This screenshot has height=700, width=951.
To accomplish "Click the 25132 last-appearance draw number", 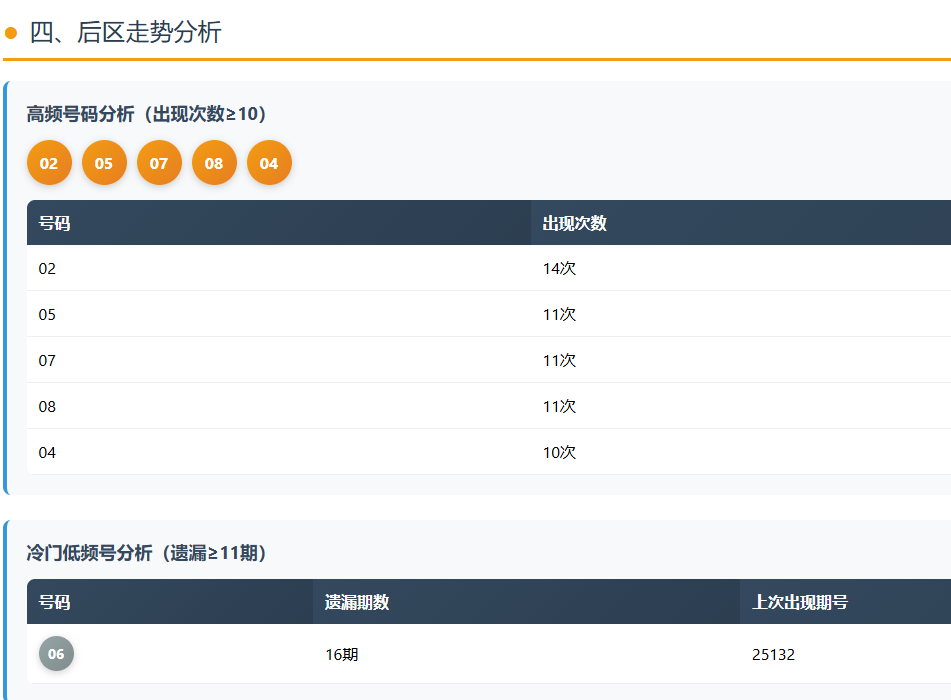I will coord(773,655).
